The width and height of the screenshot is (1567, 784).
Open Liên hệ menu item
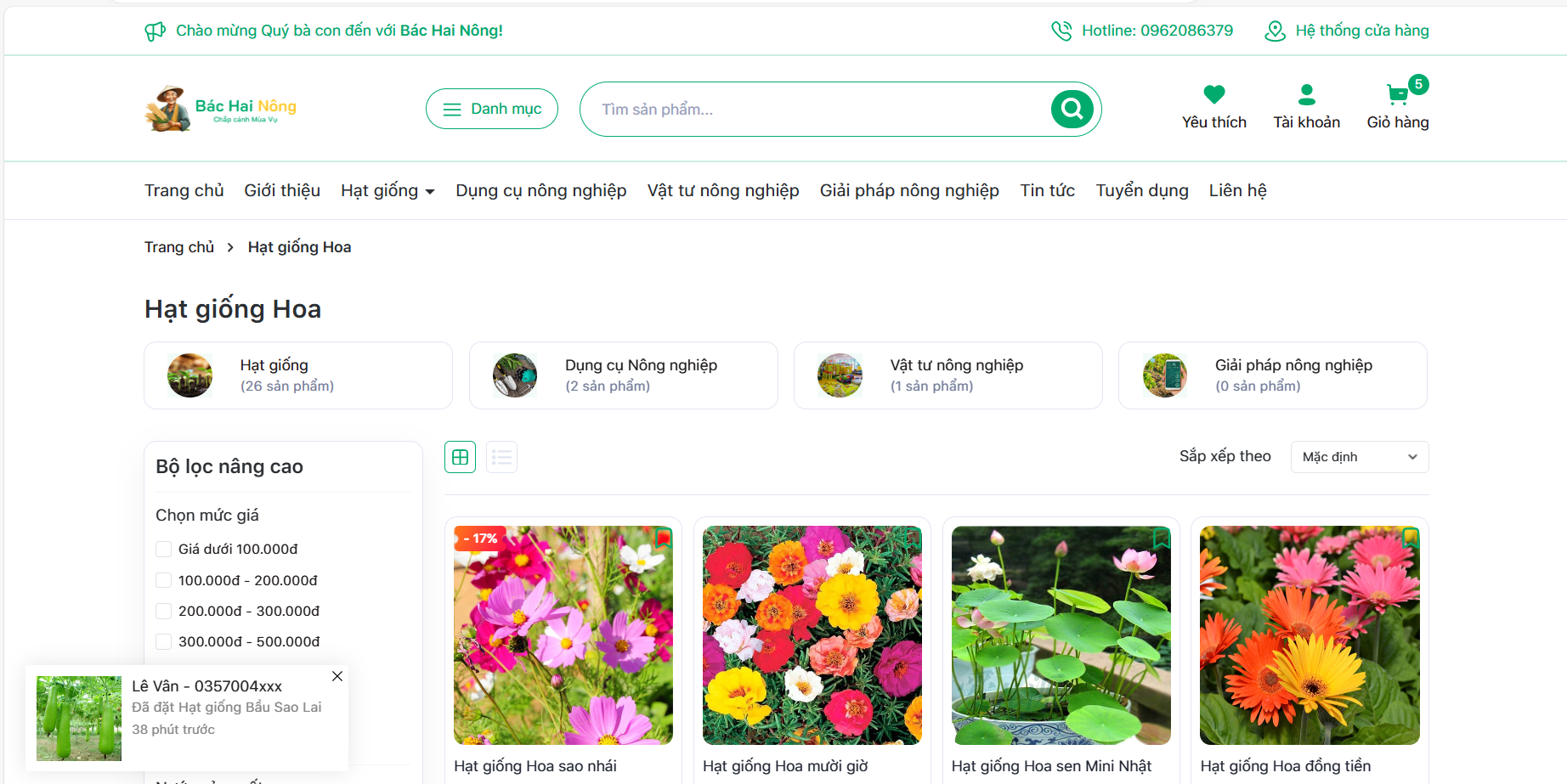coord(1238,190)
